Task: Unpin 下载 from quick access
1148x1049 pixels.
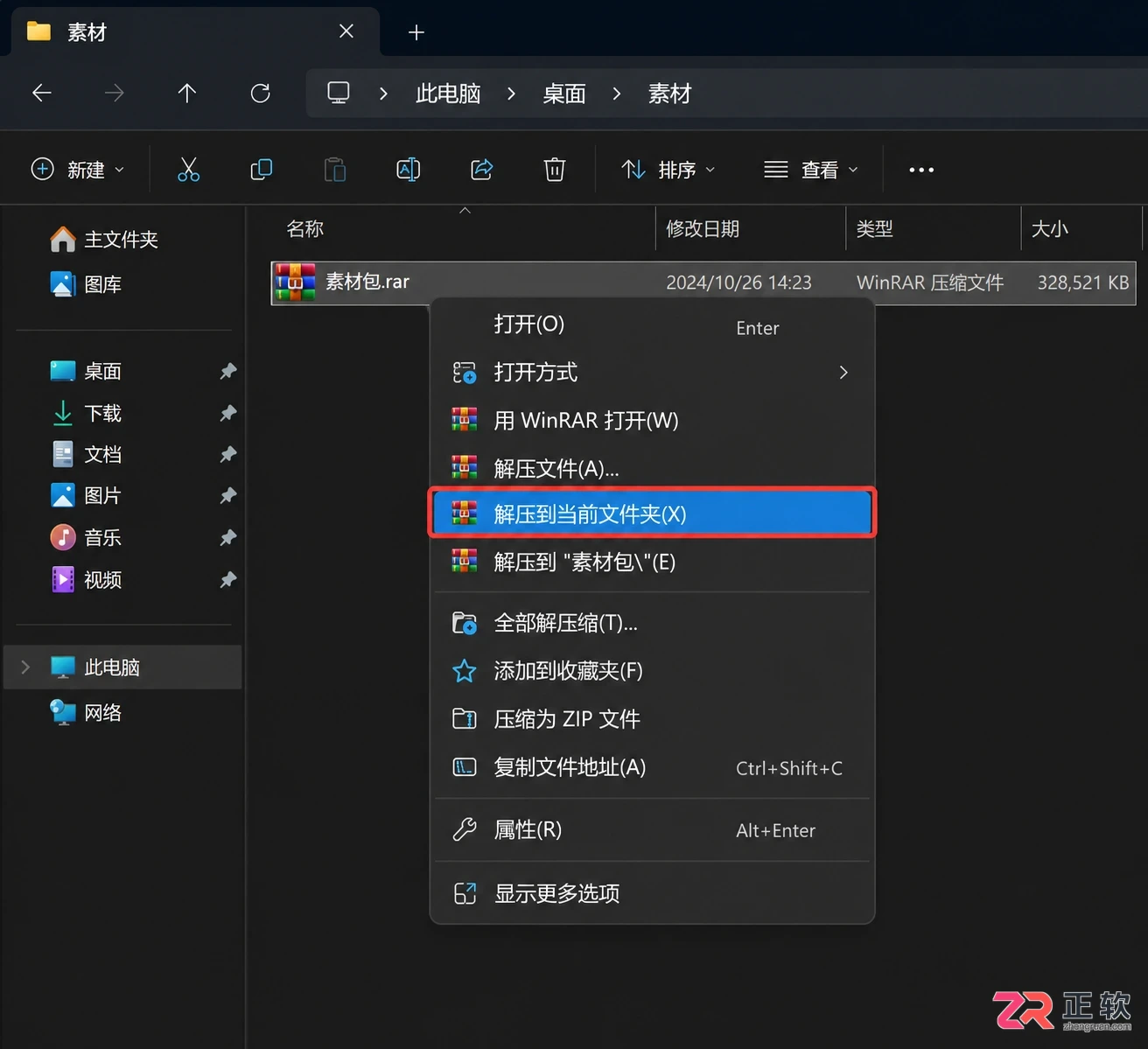Action: [x=228, y=412]
